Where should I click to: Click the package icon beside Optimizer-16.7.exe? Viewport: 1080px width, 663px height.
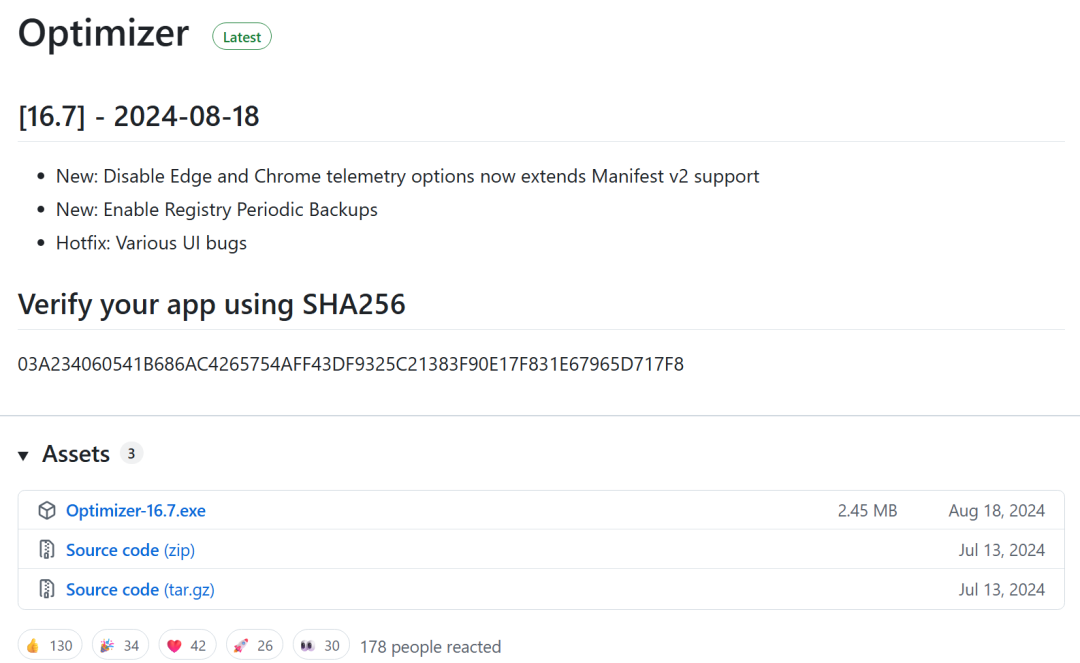pyautogui.click(x=46, y=511)
